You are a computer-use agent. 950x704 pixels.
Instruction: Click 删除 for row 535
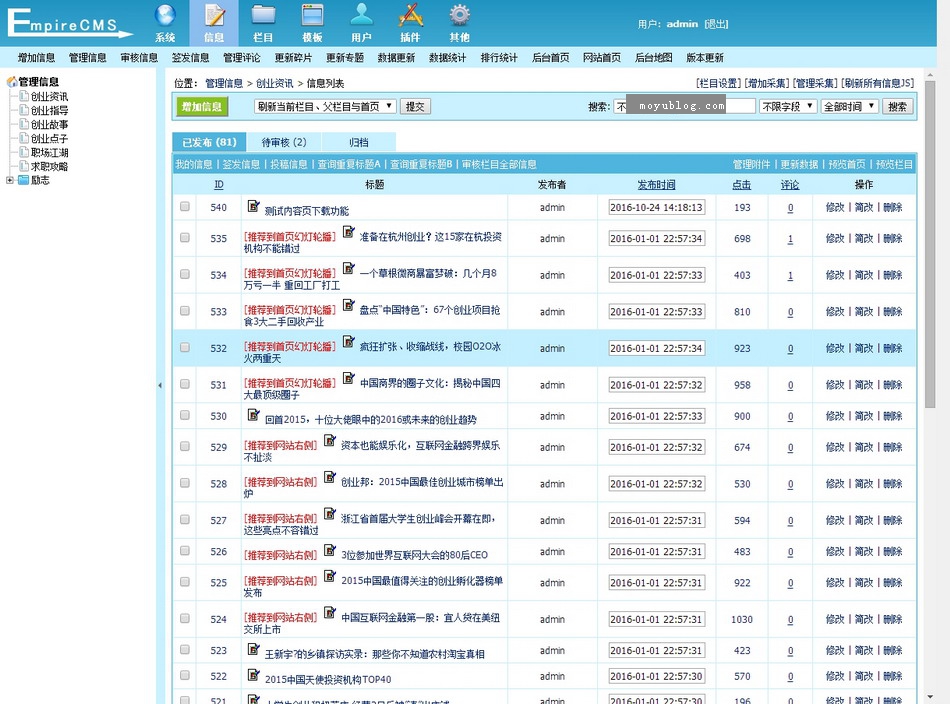tap(893, 238)
